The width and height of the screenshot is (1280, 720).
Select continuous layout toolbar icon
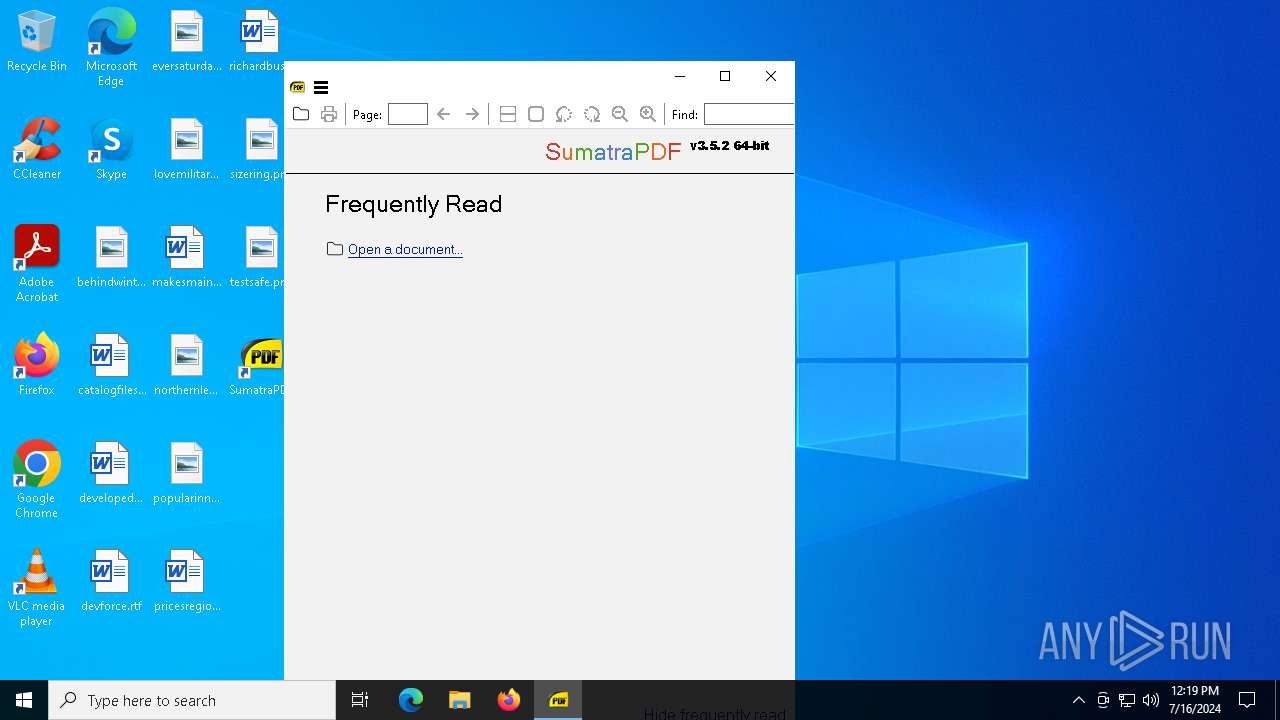tap(508, 114)
